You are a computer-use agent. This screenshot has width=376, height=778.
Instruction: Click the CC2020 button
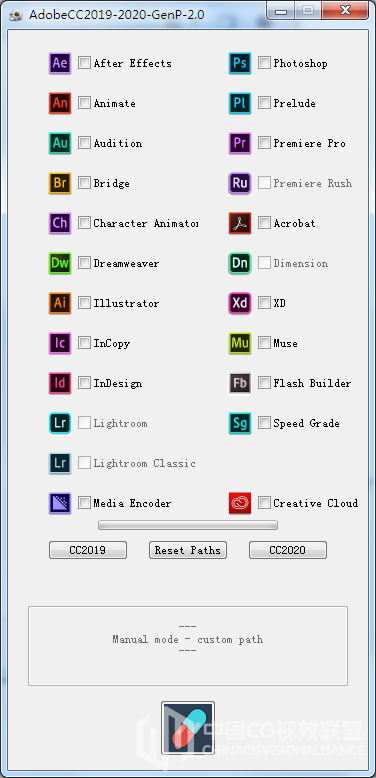tap(288, 550)
